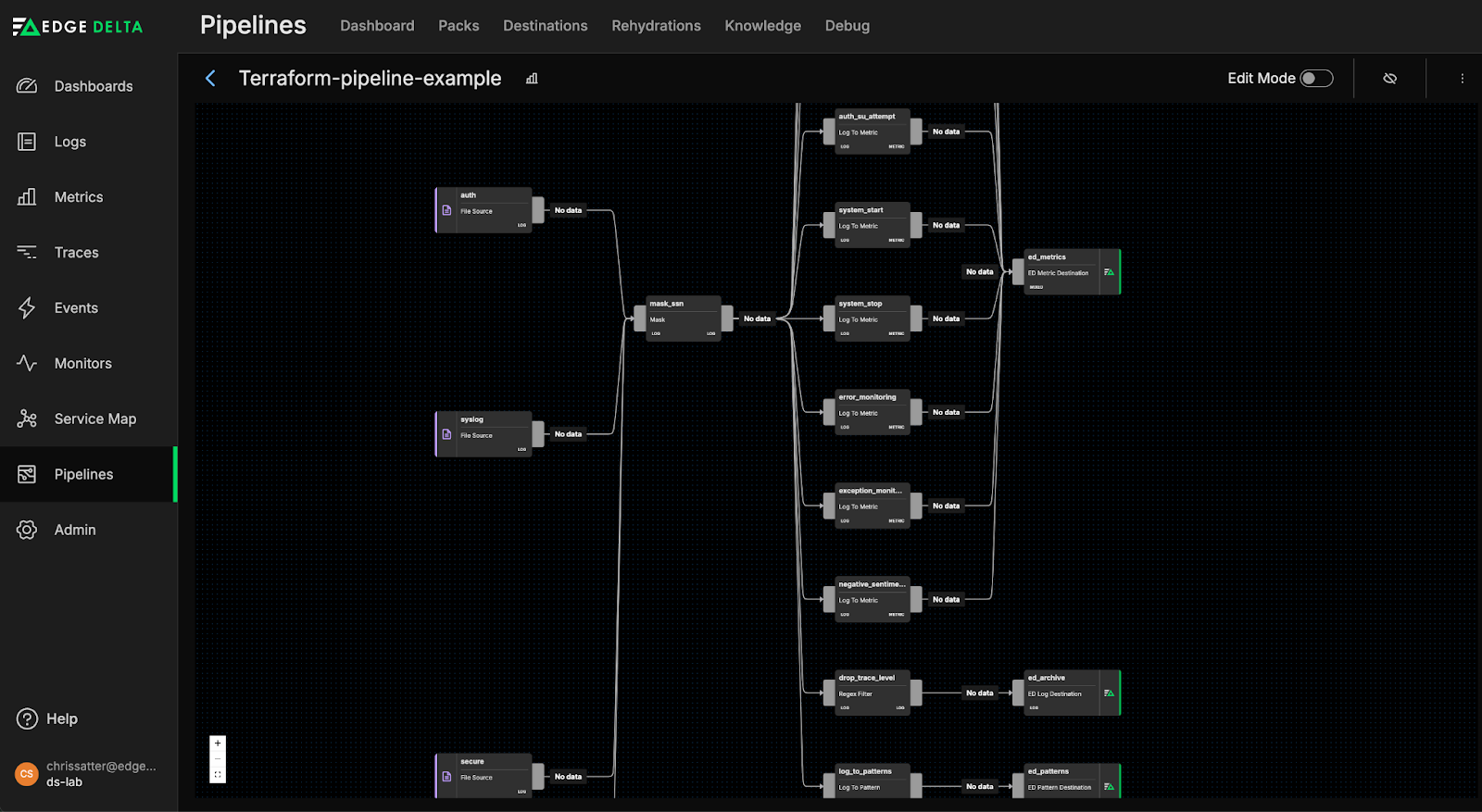Click the chart icon beside the pipeline title
1482x812 pixels.
coord(532,79)
